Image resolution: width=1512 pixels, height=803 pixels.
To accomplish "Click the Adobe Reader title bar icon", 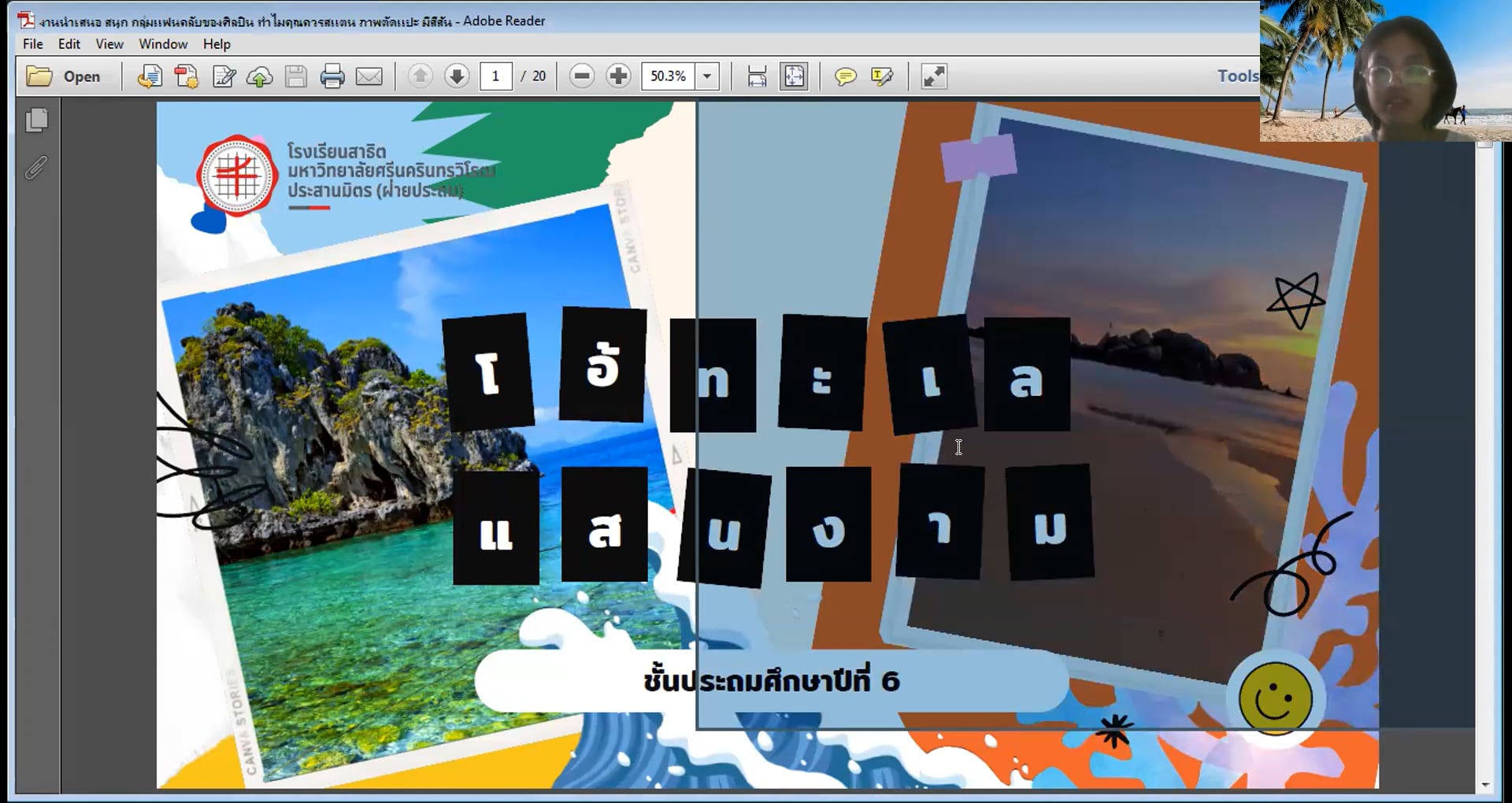I will [26, 20].
